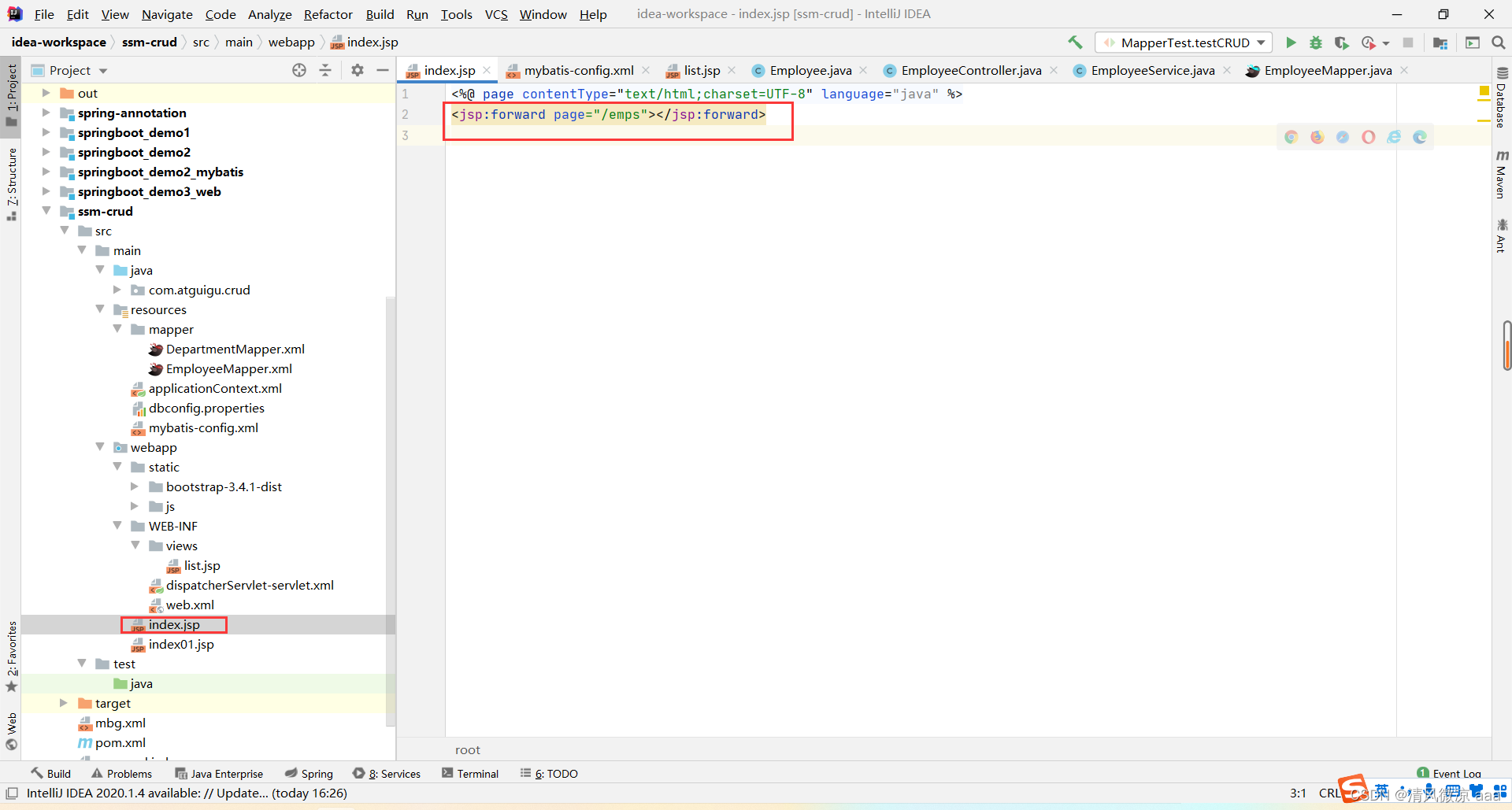This screenshot has width=1512, height=810.
Task: Switch to EmployeeController.java tab
Action: [971, 70]
